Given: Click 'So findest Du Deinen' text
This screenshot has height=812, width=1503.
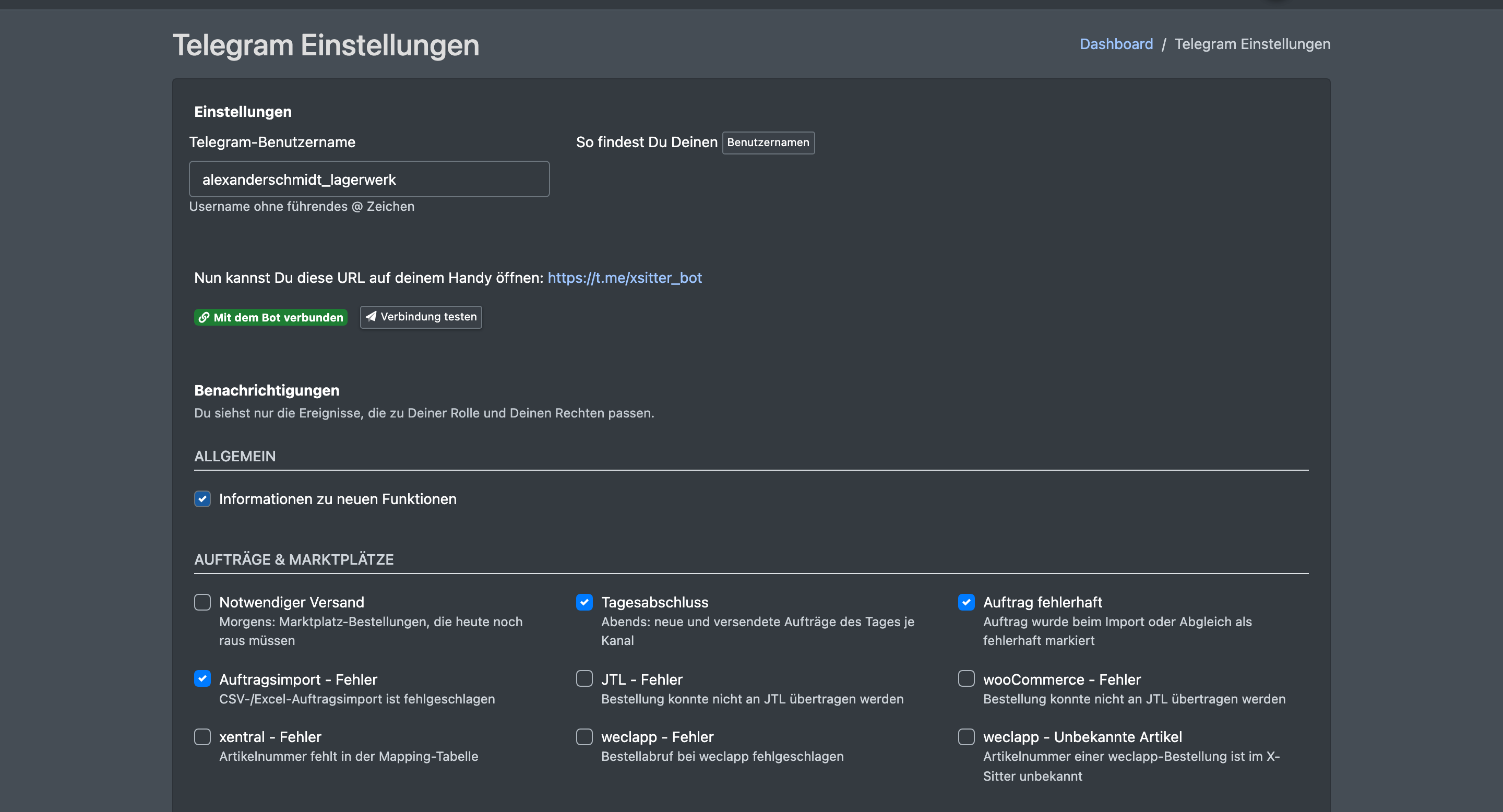Looking at the screenshot, I should click(647, 142).
